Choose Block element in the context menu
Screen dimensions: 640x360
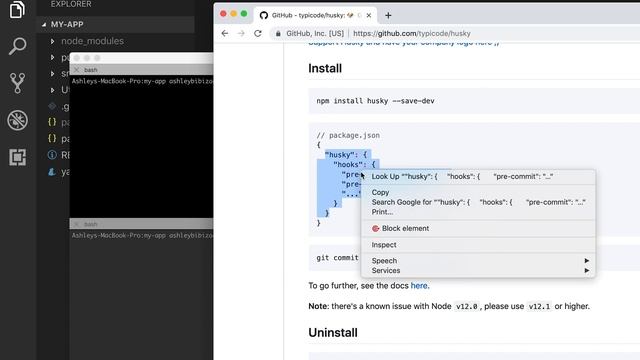478,228
